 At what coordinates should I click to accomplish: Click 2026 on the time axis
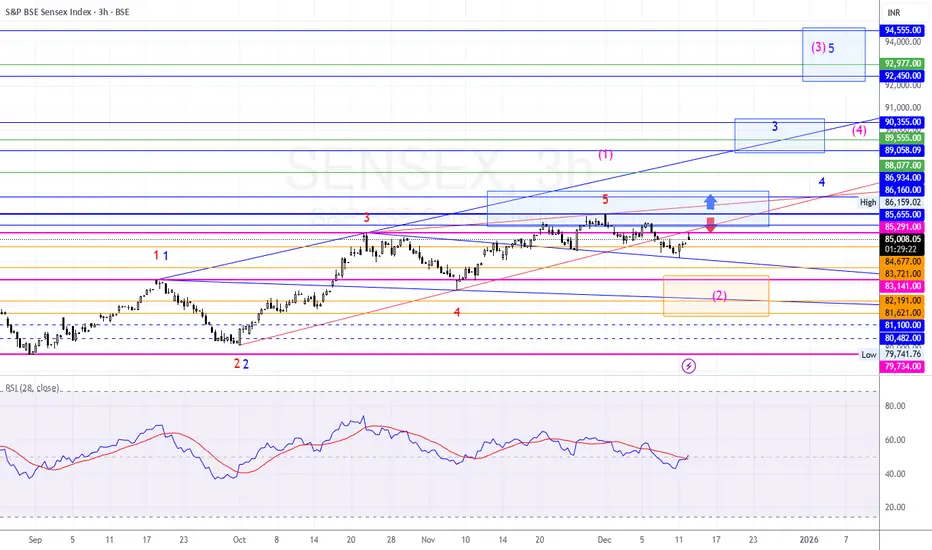[x=809, y=540]
